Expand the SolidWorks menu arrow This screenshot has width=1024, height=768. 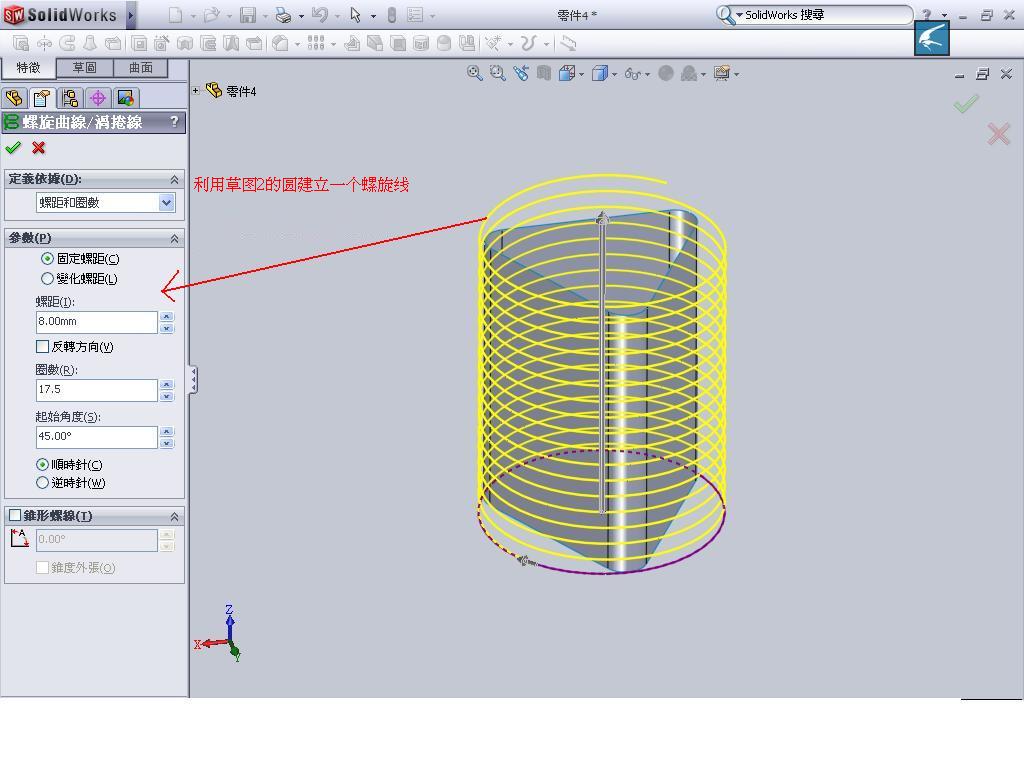(131, 15)
